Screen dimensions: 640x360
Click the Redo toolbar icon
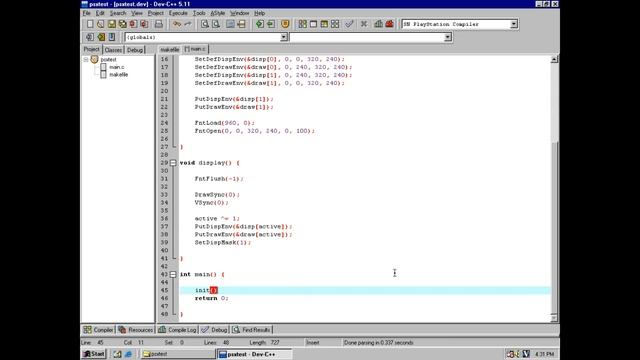tap(188, 24)
